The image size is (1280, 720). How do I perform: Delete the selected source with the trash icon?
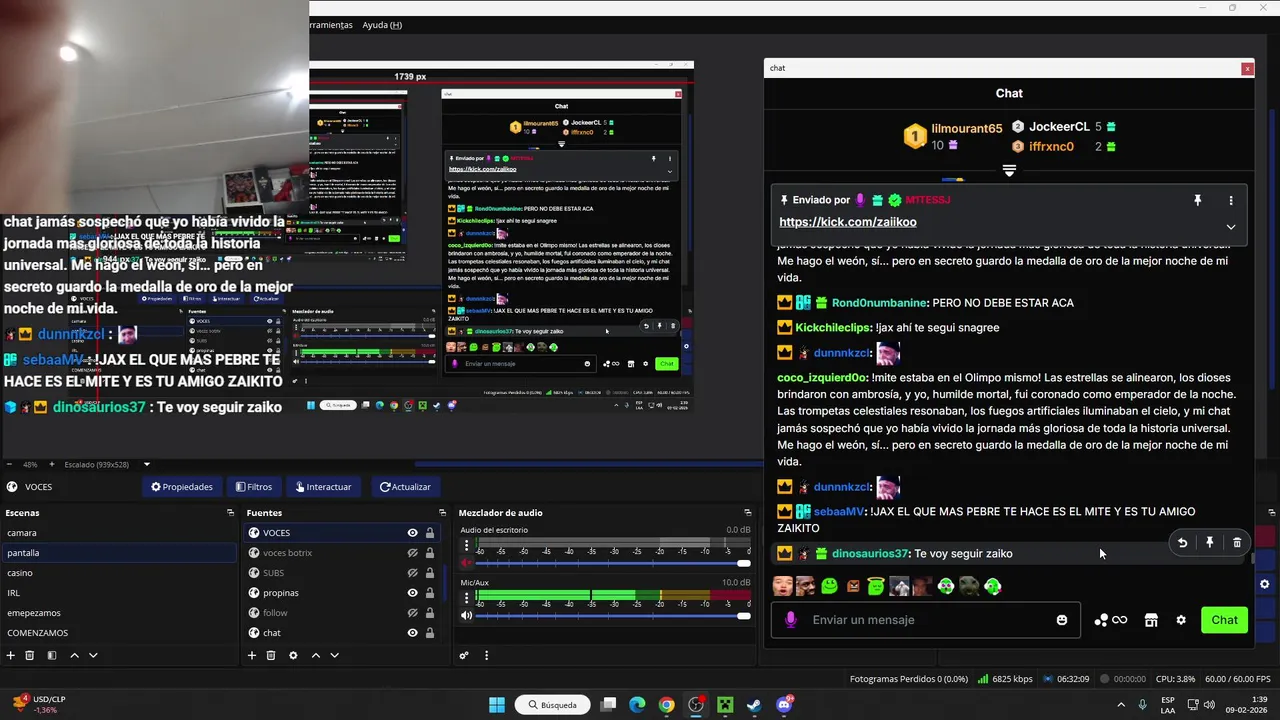click(x=271, y=655)
